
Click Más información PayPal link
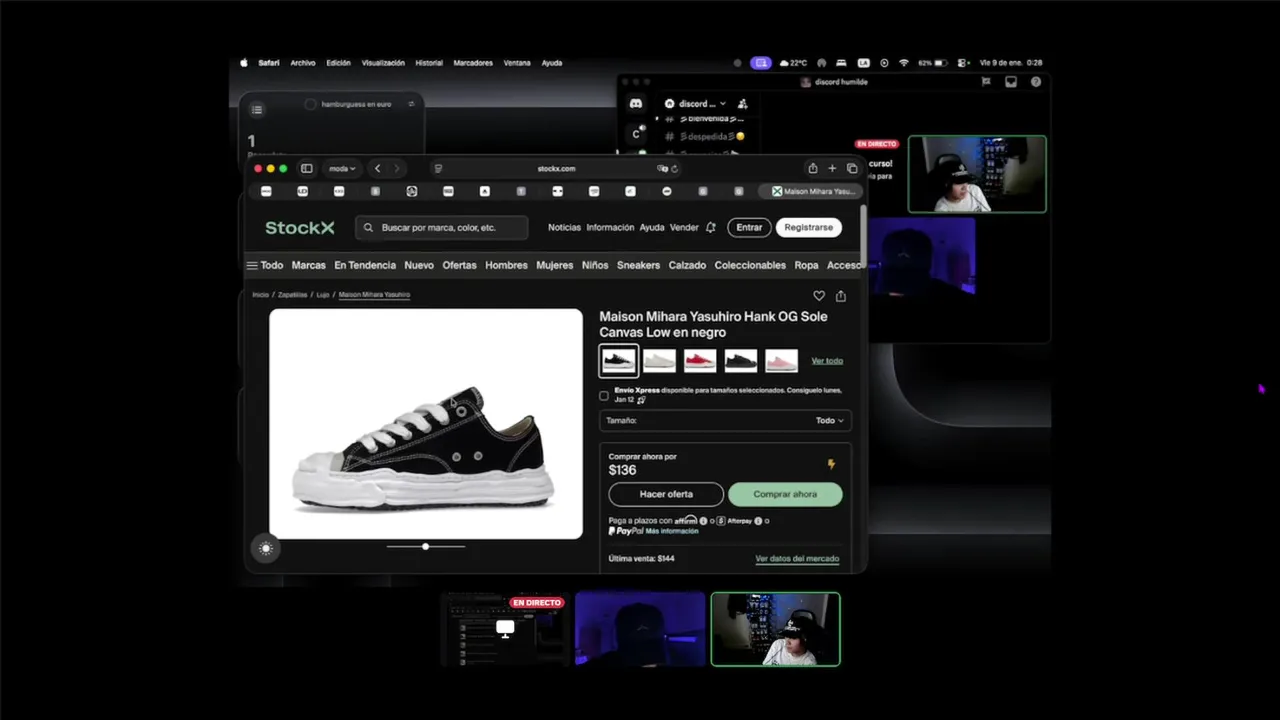pos(672,531)
